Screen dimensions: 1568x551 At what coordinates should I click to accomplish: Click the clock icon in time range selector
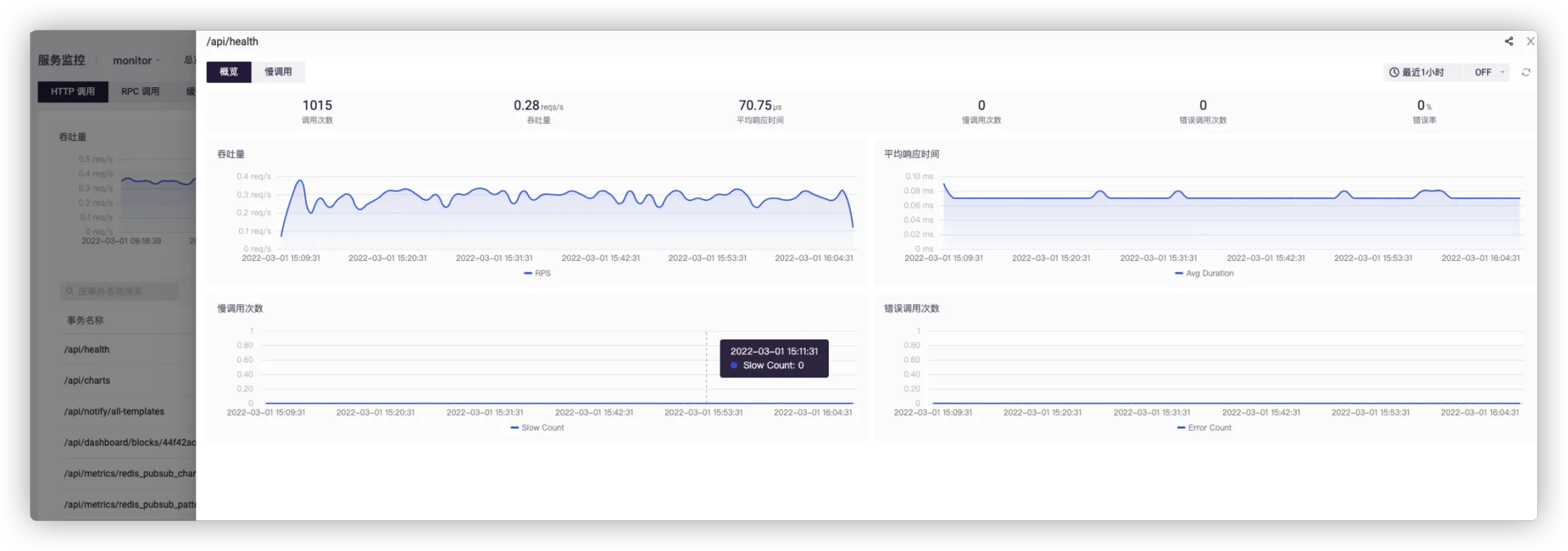[x=1394, y=72]
